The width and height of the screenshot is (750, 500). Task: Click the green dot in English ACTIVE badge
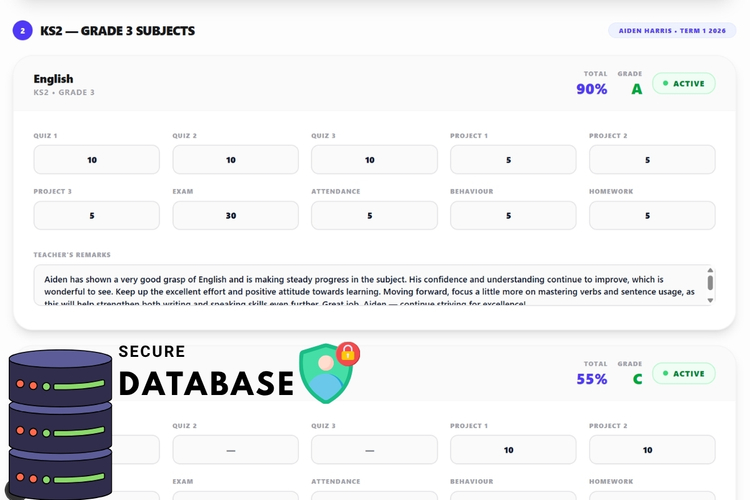[665, 83]
